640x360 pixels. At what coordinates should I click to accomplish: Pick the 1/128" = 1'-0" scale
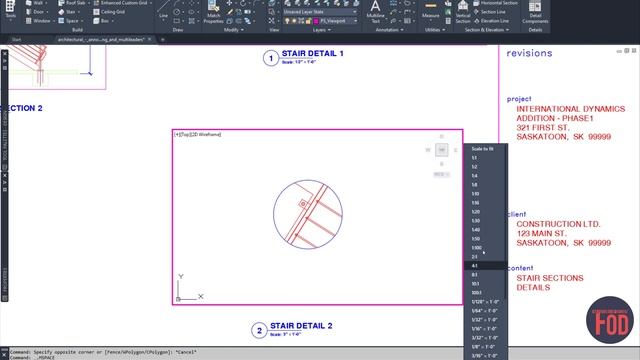point(485,302)
